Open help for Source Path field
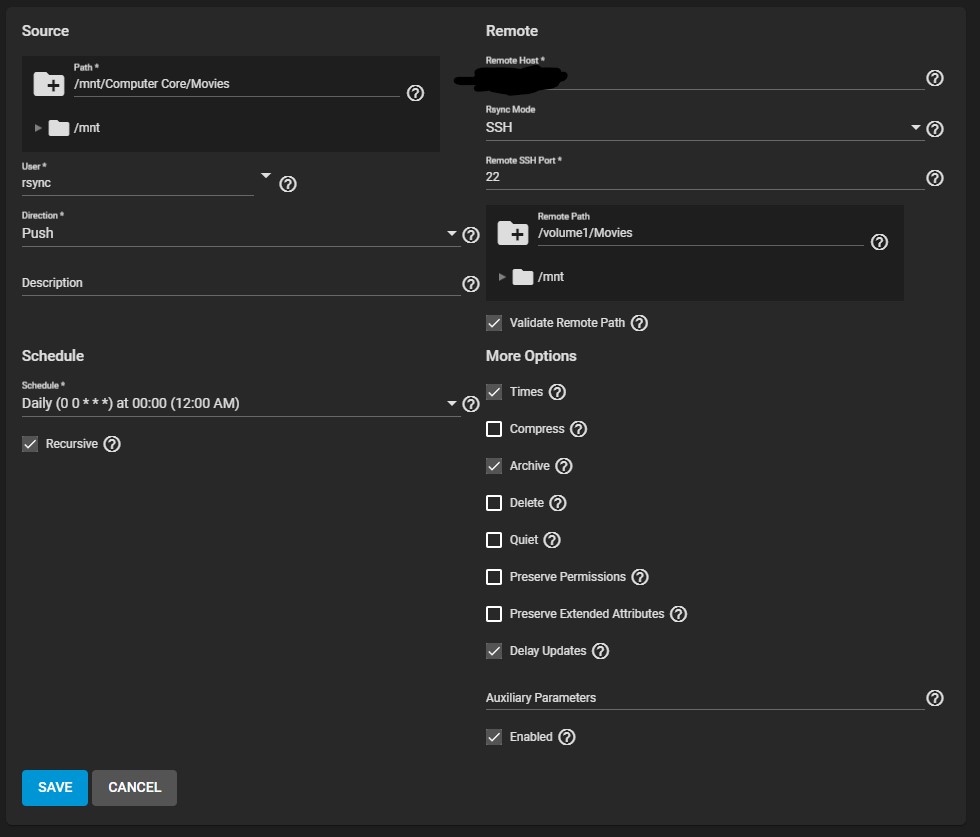 [x=416, y=93]
